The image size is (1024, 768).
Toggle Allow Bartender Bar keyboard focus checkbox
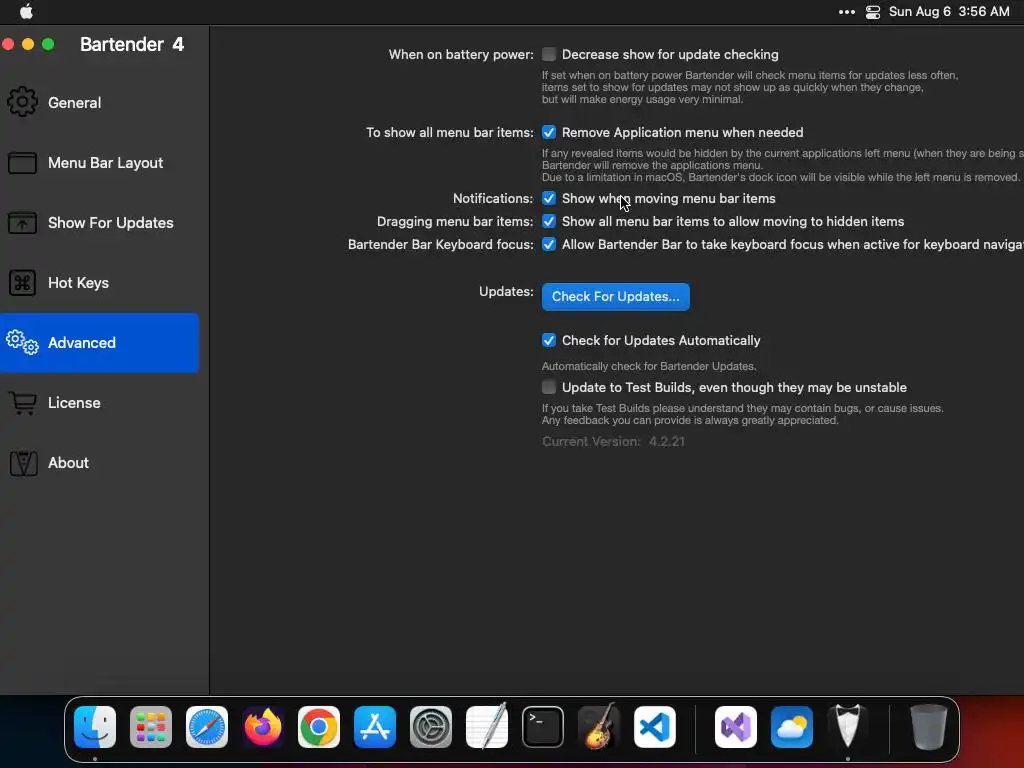coord(549,244)
